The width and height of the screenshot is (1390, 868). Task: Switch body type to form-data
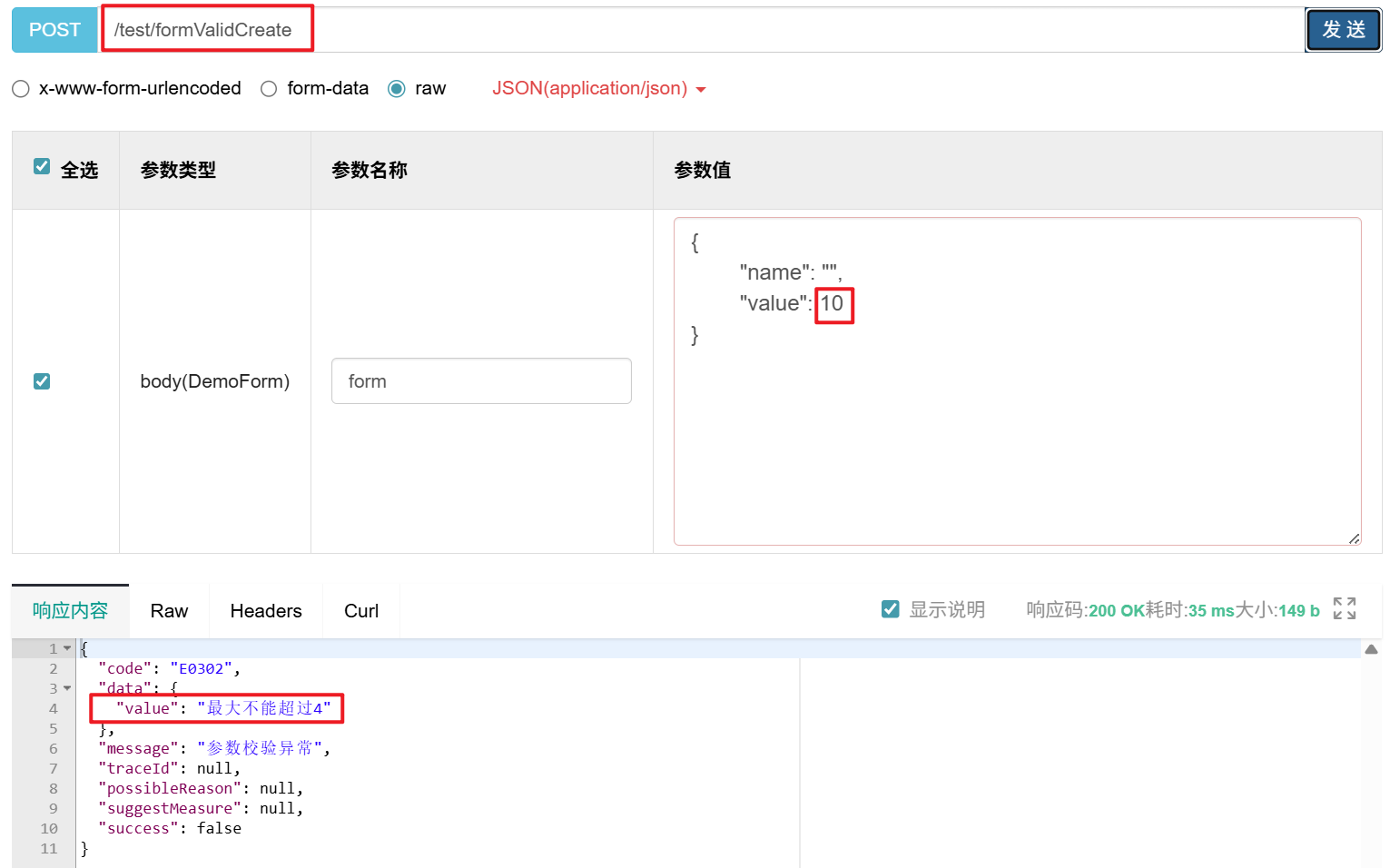(268, 88)
